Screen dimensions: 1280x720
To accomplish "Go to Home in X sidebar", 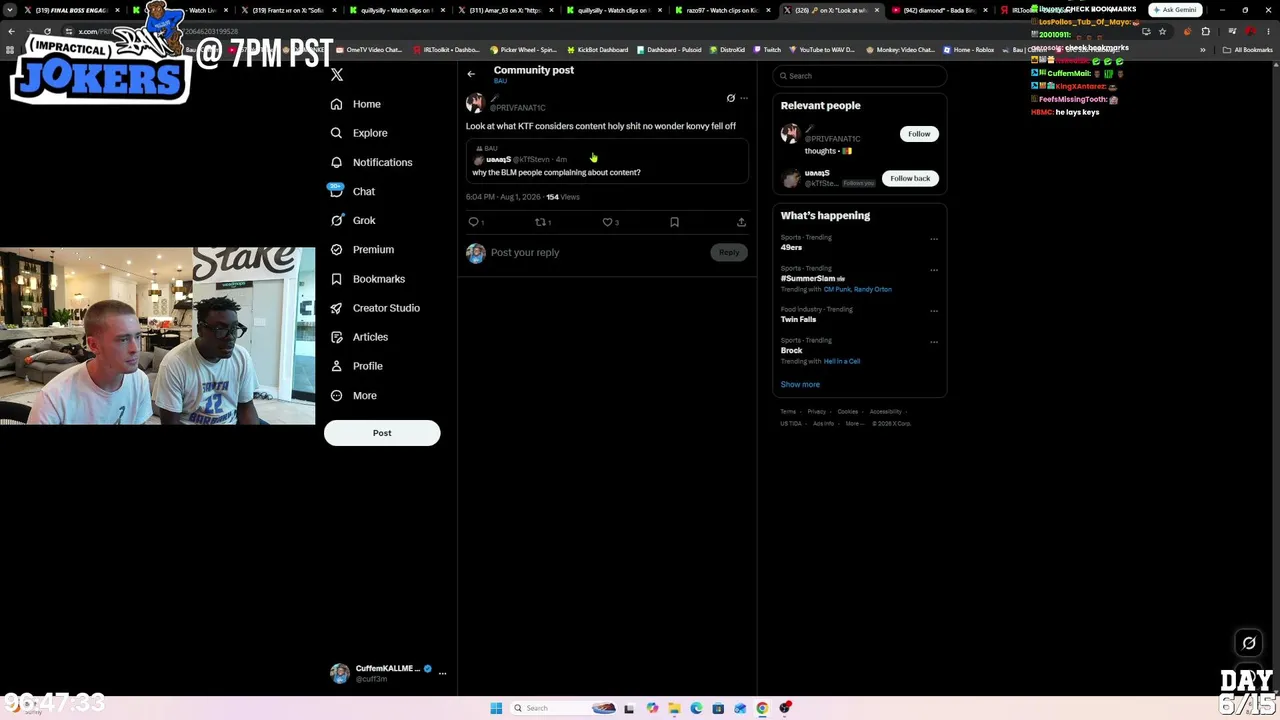I will 356,104.
